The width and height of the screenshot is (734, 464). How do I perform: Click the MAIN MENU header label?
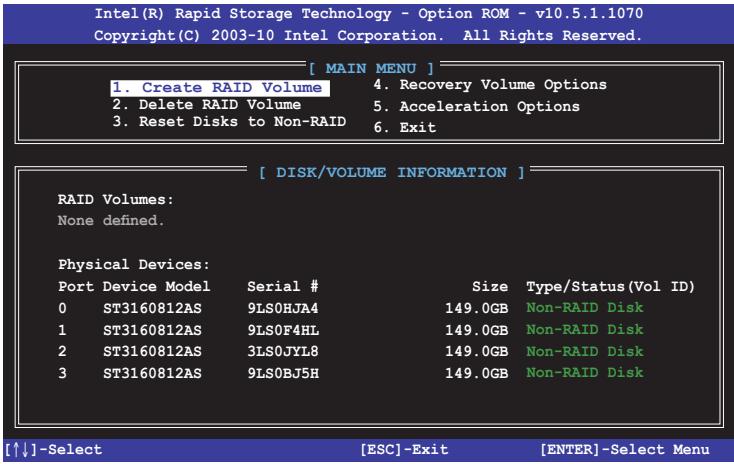371,69
